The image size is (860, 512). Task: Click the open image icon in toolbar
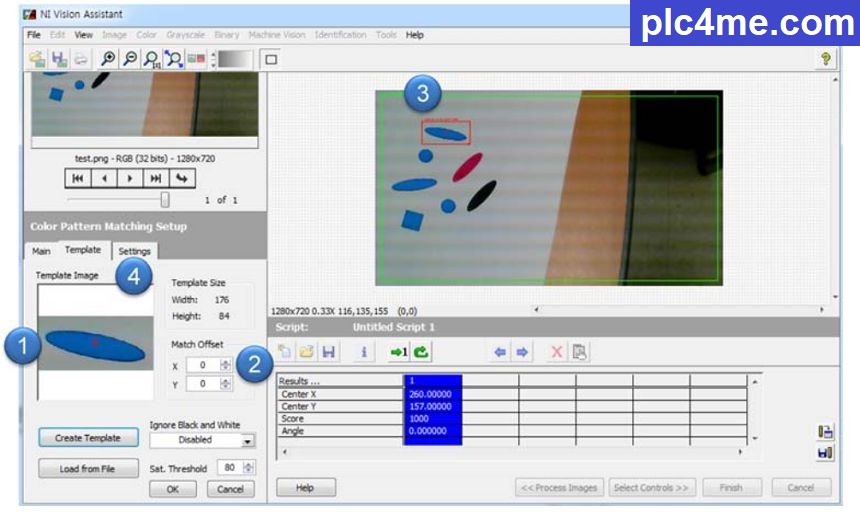(x=37, y=60)
